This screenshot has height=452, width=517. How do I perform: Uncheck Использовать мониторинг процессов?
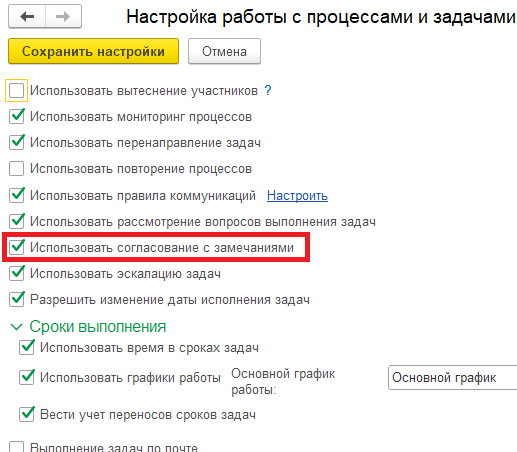coord(16,116)
